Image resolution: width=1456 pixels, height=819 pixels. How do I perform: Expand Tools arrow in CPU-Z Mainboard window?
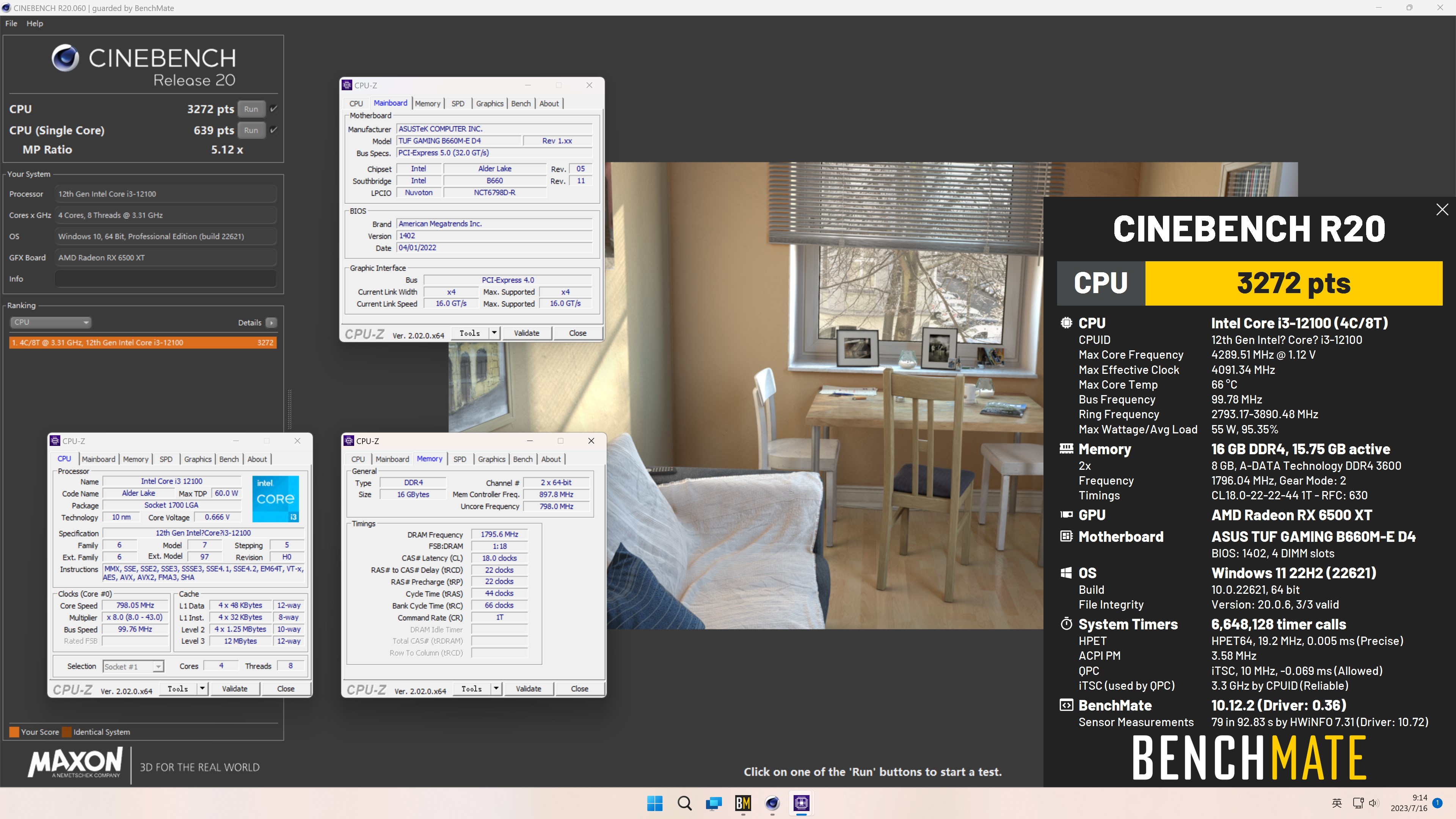(494, 333)
